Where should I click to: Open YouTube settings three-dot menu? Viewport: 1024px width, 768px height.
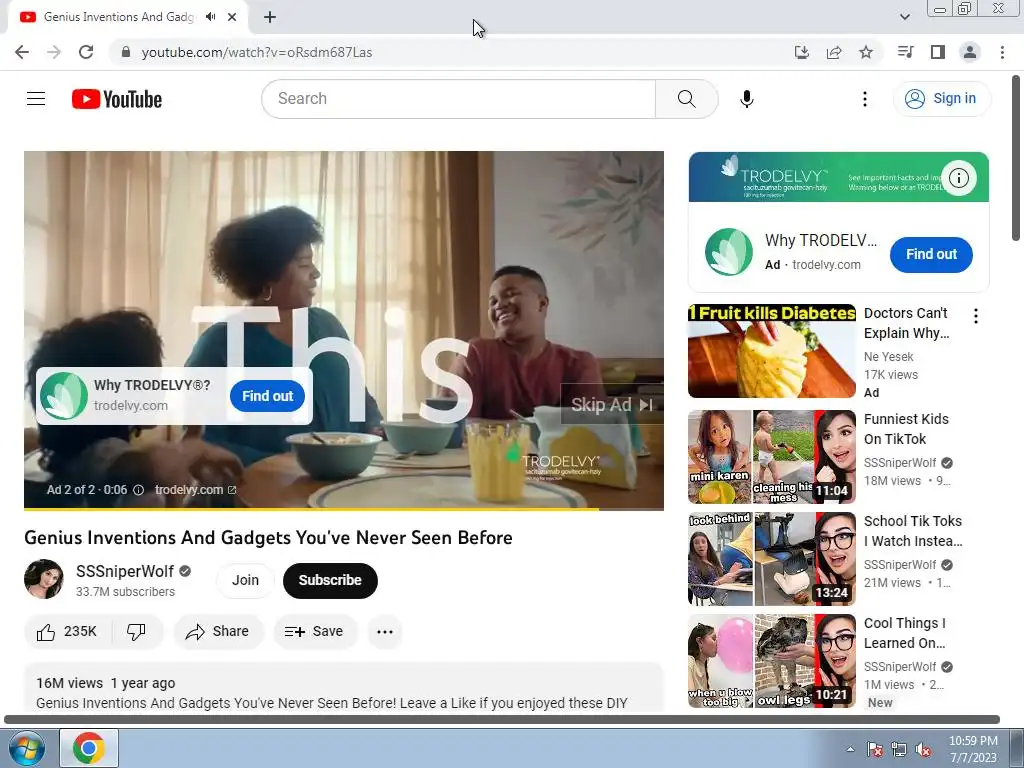(865, 99)
